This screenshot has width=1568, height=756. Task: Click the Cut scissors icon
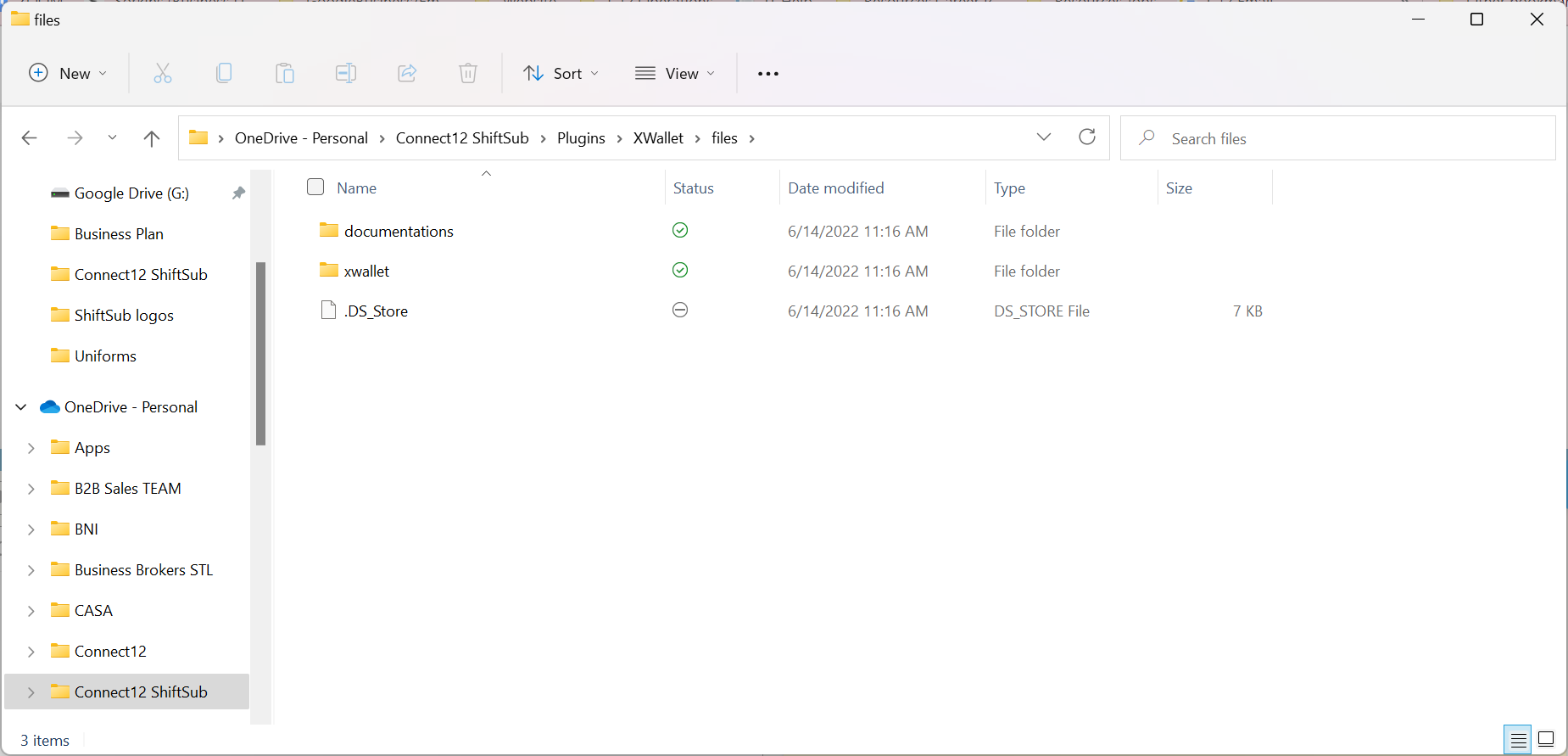tap(163, 74)
